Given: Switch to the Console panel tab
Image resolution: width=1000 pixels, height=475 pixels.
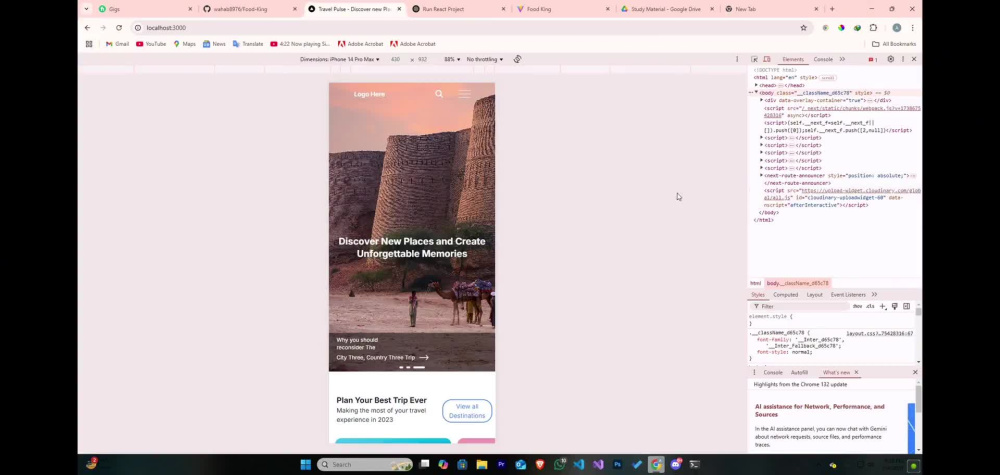Looking at the screenshot, I should click(823, 59).
